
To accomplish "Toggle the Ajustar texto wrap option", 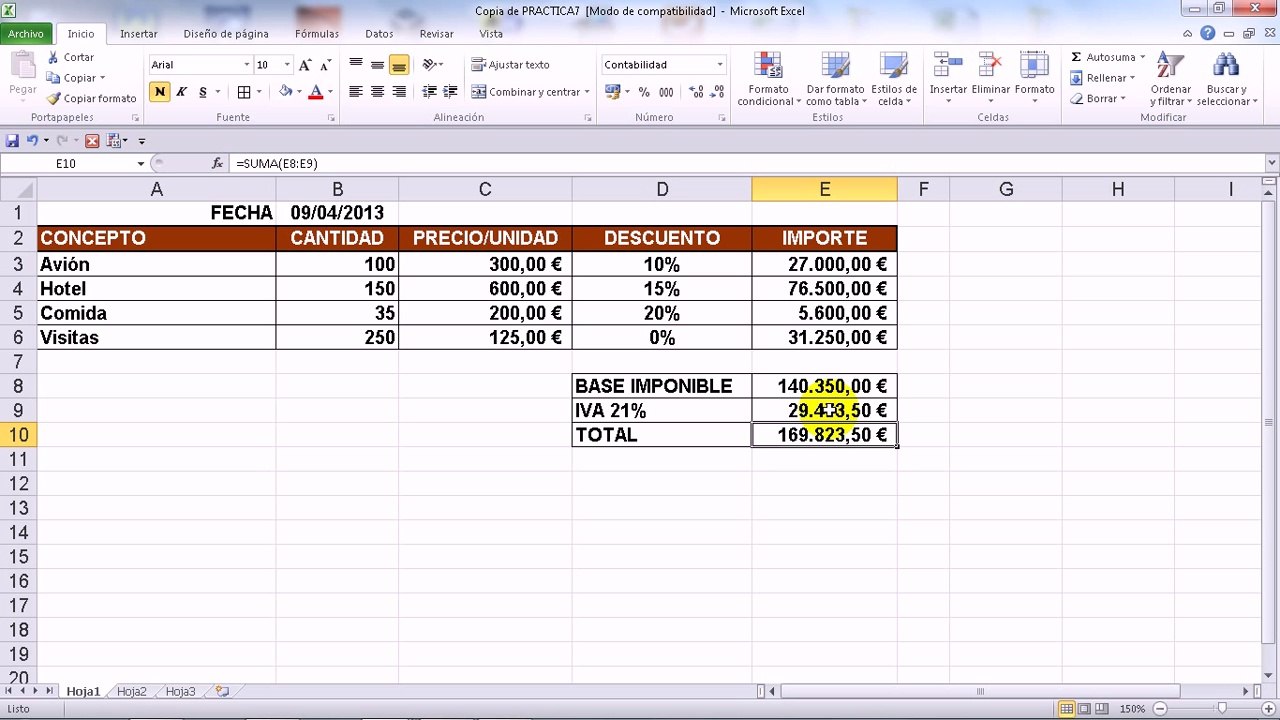I will tap(511, 65).
